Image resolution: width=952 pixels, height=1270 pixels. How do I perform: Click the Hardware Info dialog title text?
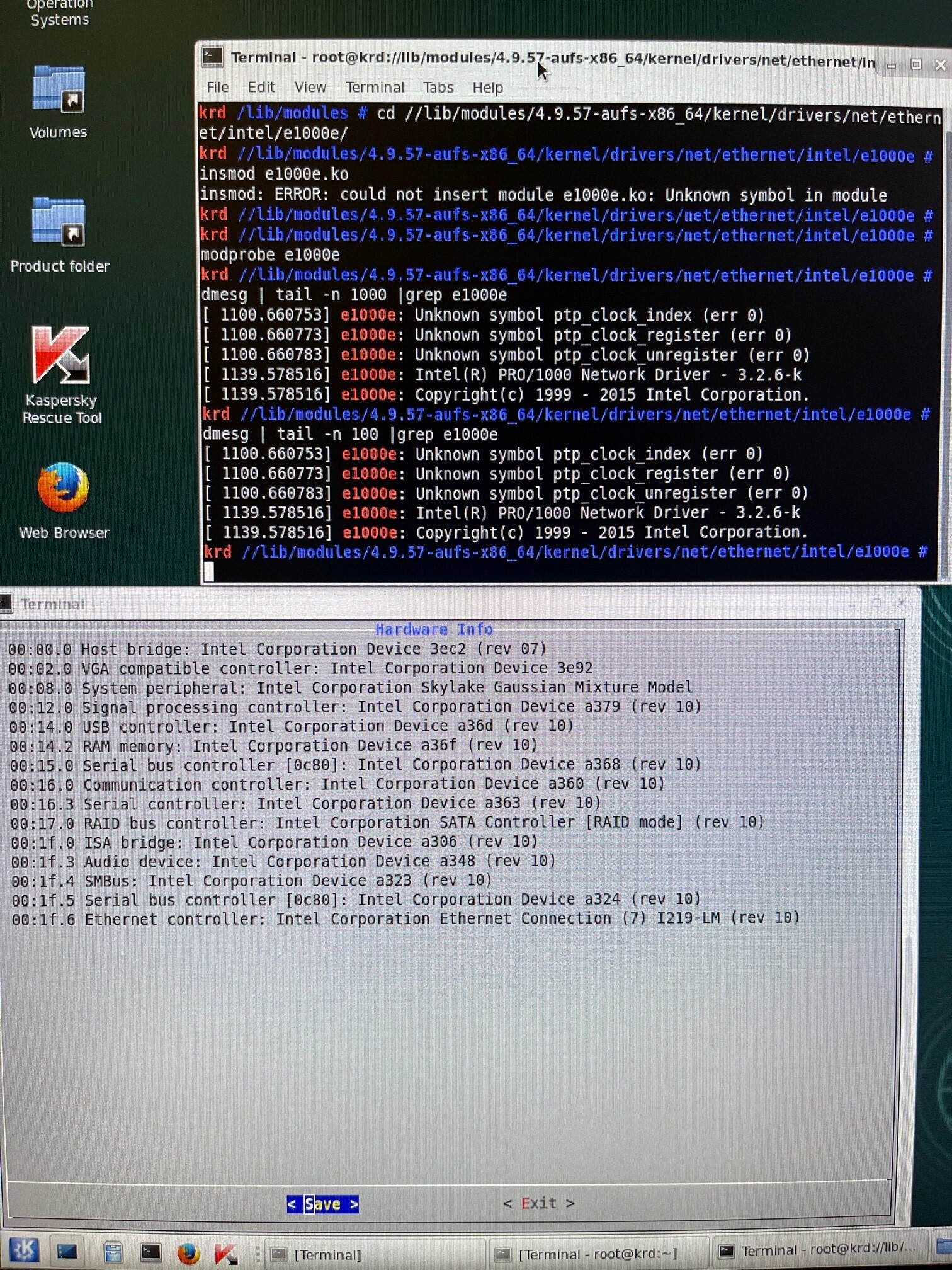coord(434,629)
